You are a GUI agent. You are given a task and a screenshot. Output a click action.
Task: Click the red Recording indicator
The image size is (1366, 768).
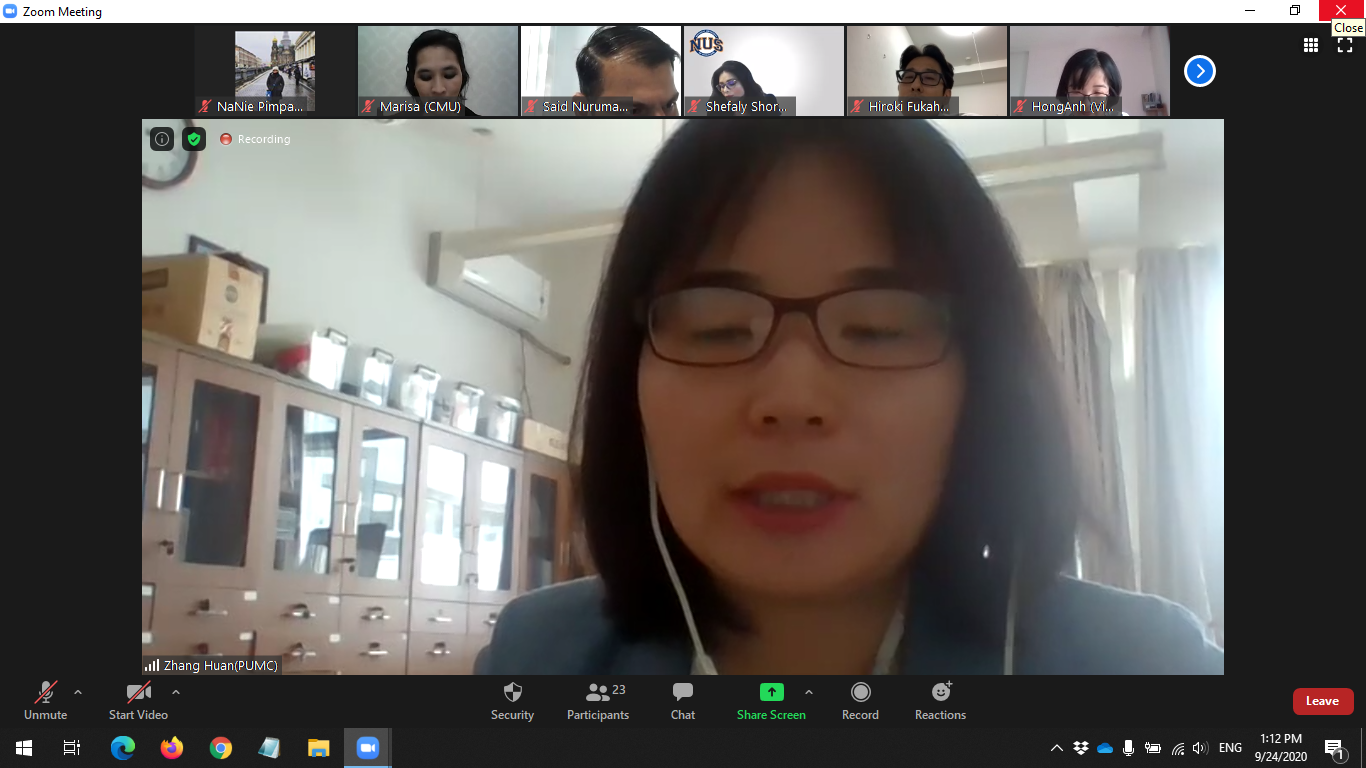tap(255, 139)
